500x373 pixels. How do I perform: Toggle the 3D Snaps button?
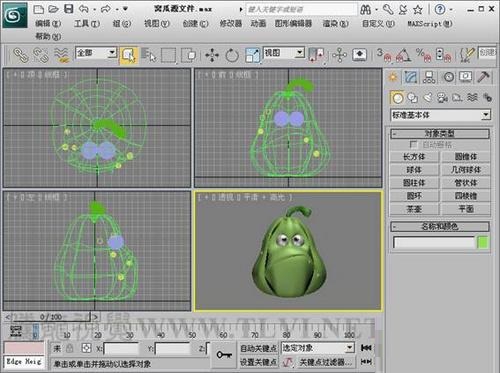(383, 55)
